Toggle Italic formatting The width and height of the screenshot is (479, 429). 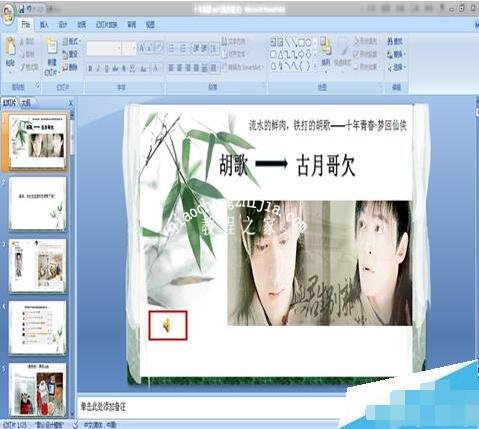click(x=98, y=69)
